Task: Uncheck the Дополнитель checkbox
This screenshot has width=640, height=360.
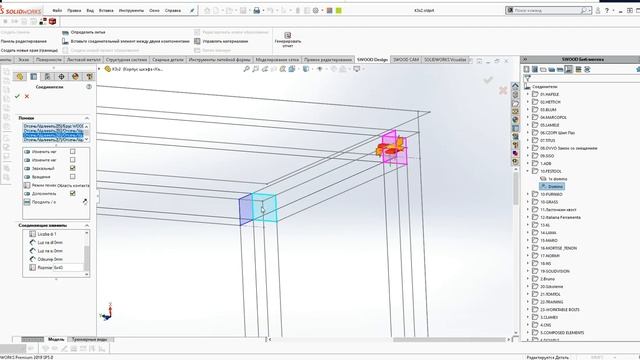Action: tap(73, 193)
